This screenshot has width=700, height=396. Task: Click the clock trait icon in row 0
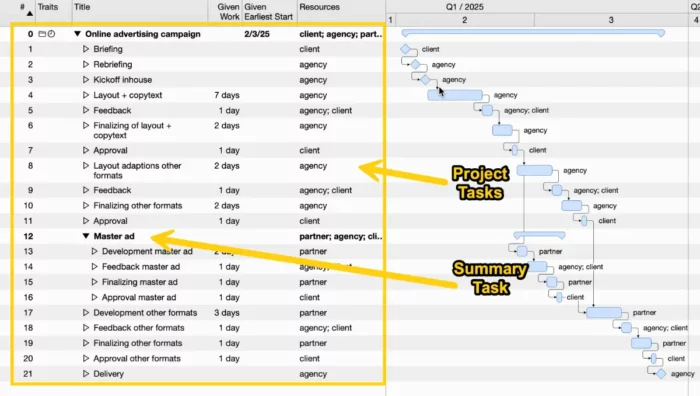[x=51, y=34]
